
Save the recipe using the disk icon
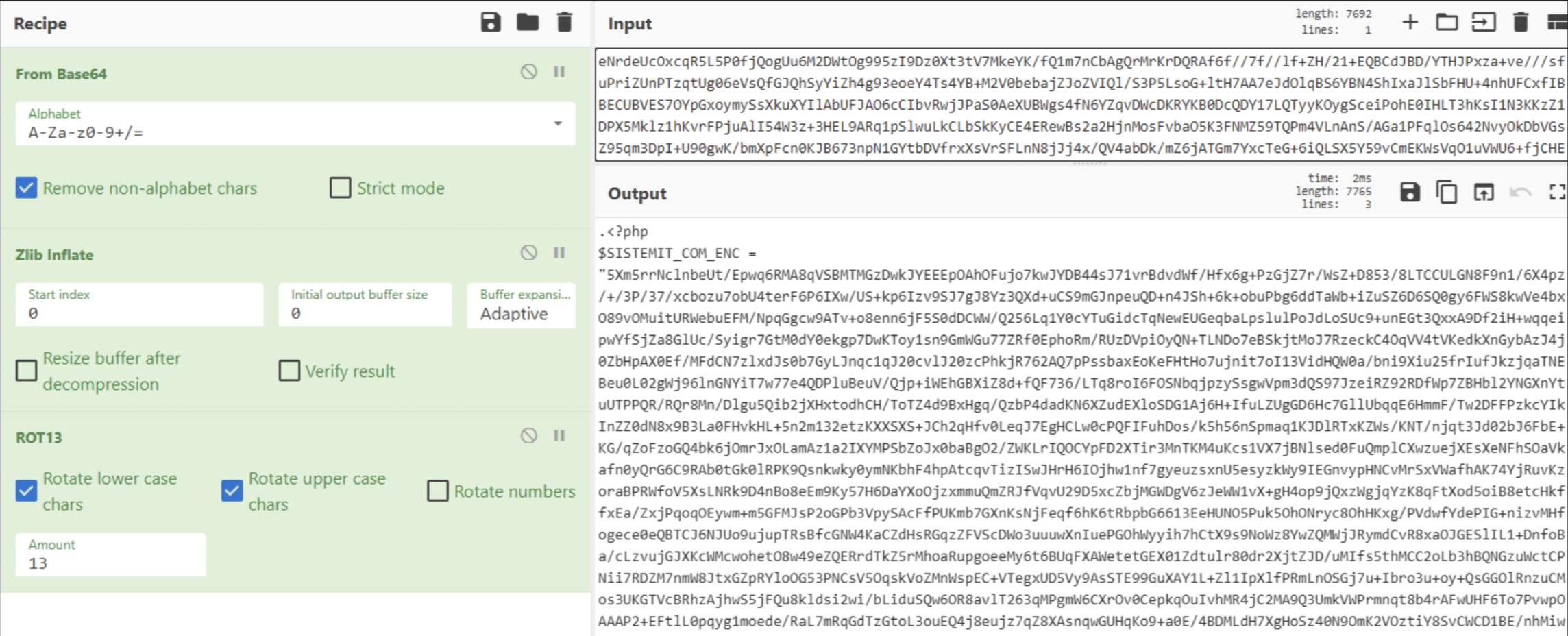click(490, 23)
